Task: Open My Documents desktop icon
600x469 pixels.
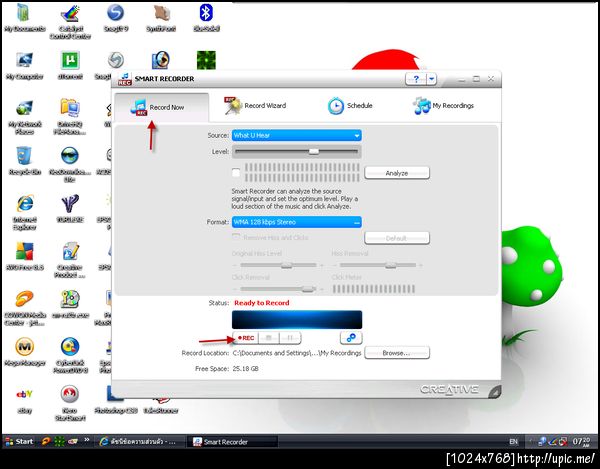Action: [24, 18]
